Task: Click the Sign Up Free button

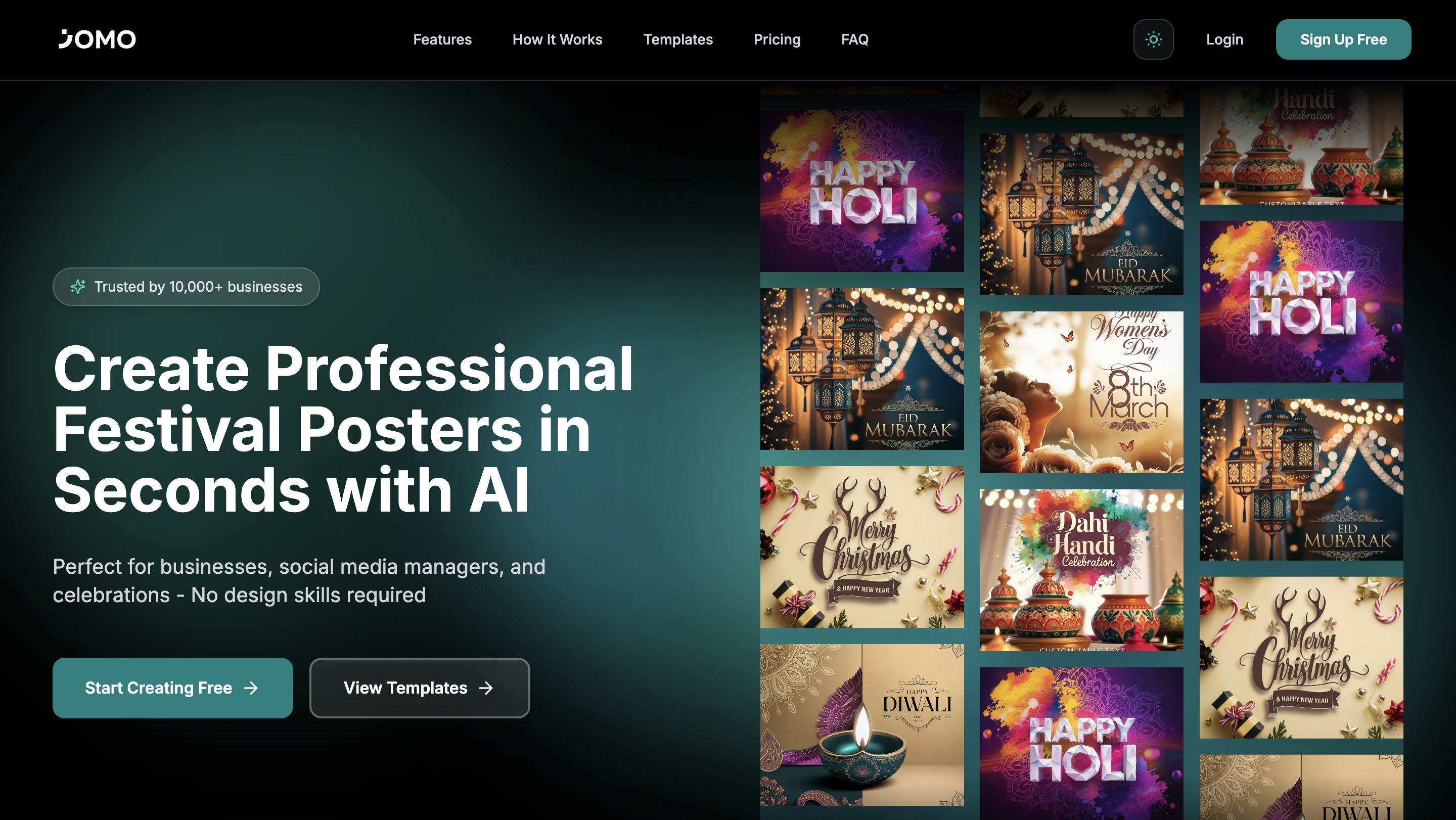Action: coord(1343,39)
